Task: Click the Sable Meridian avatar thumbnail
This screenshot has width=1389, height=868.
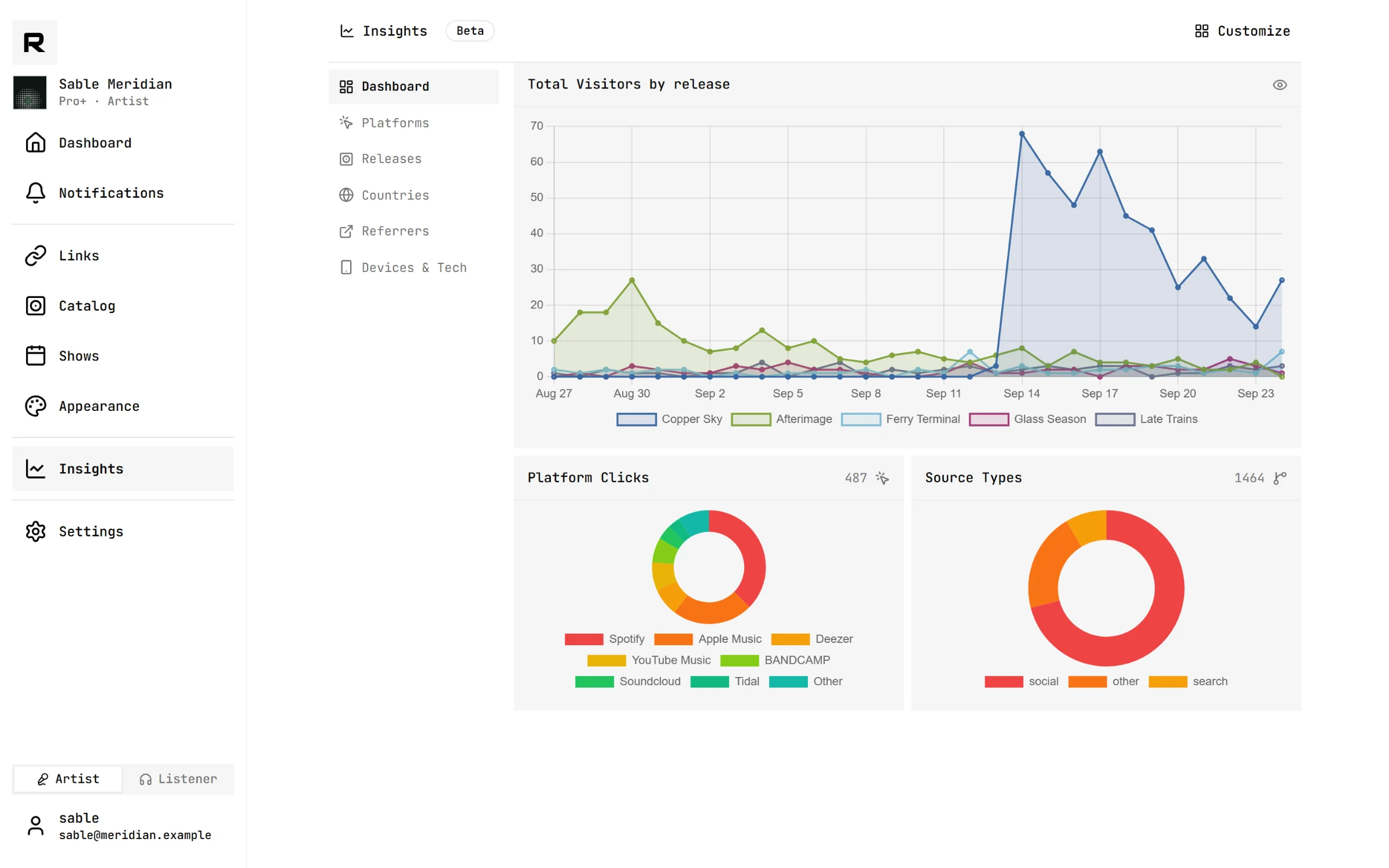Action: 30,92
